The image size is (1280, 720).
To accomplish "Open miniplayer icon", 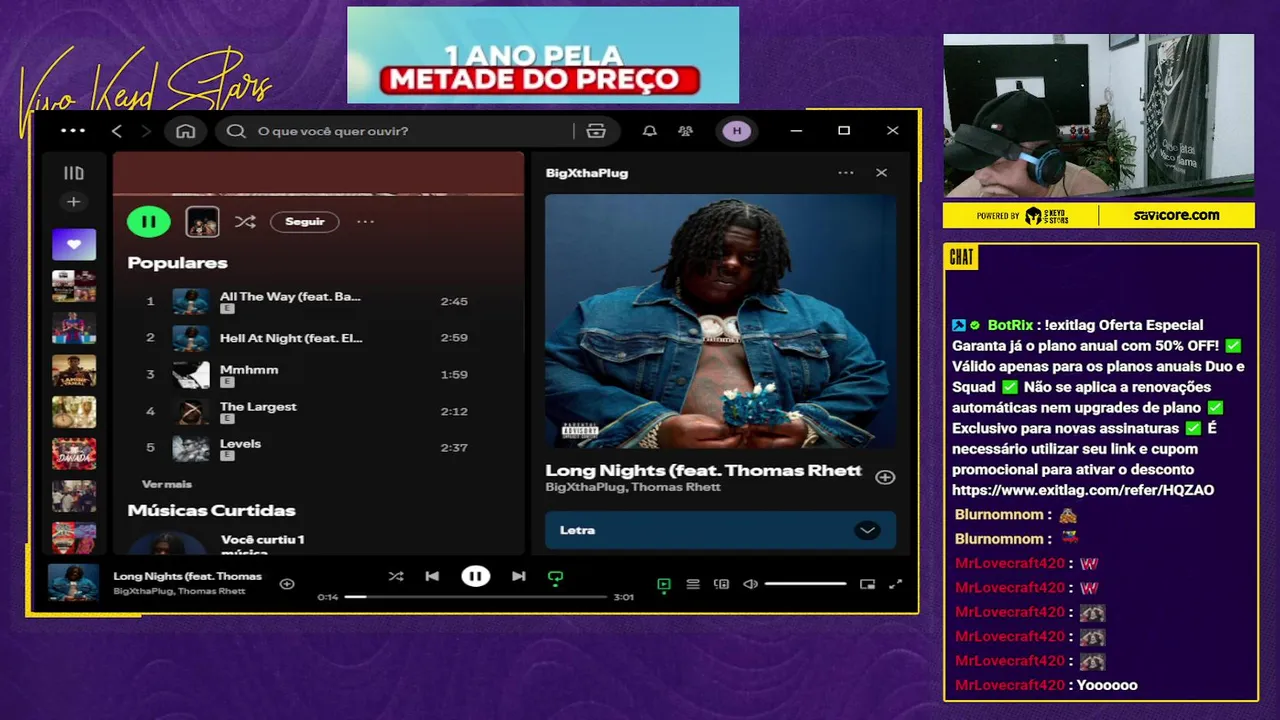I will tap(867, 584).
